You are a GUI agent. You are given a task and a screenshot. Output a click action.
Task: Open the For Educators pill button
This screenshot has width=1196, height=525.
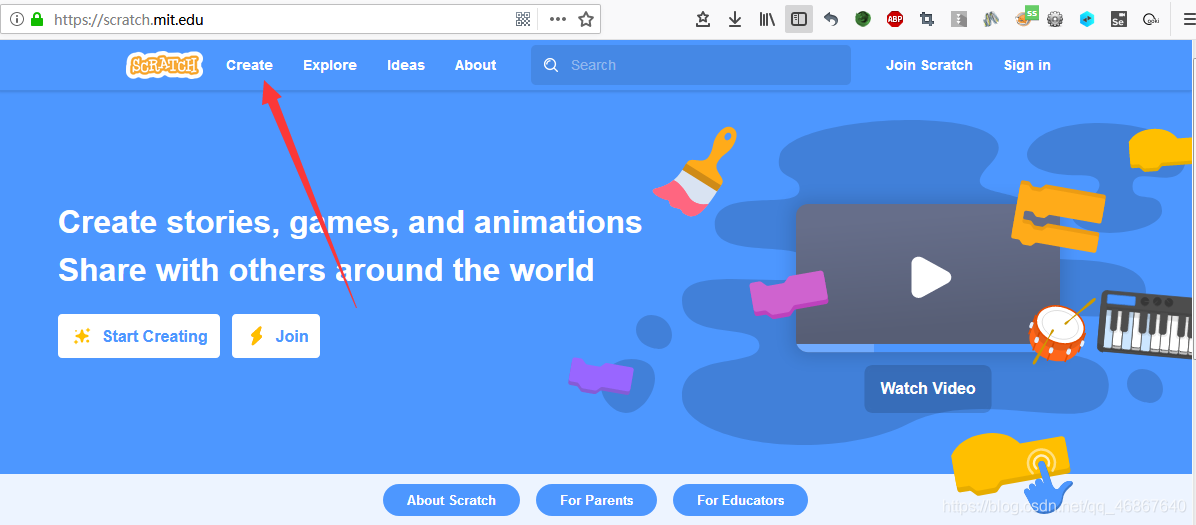741,501
